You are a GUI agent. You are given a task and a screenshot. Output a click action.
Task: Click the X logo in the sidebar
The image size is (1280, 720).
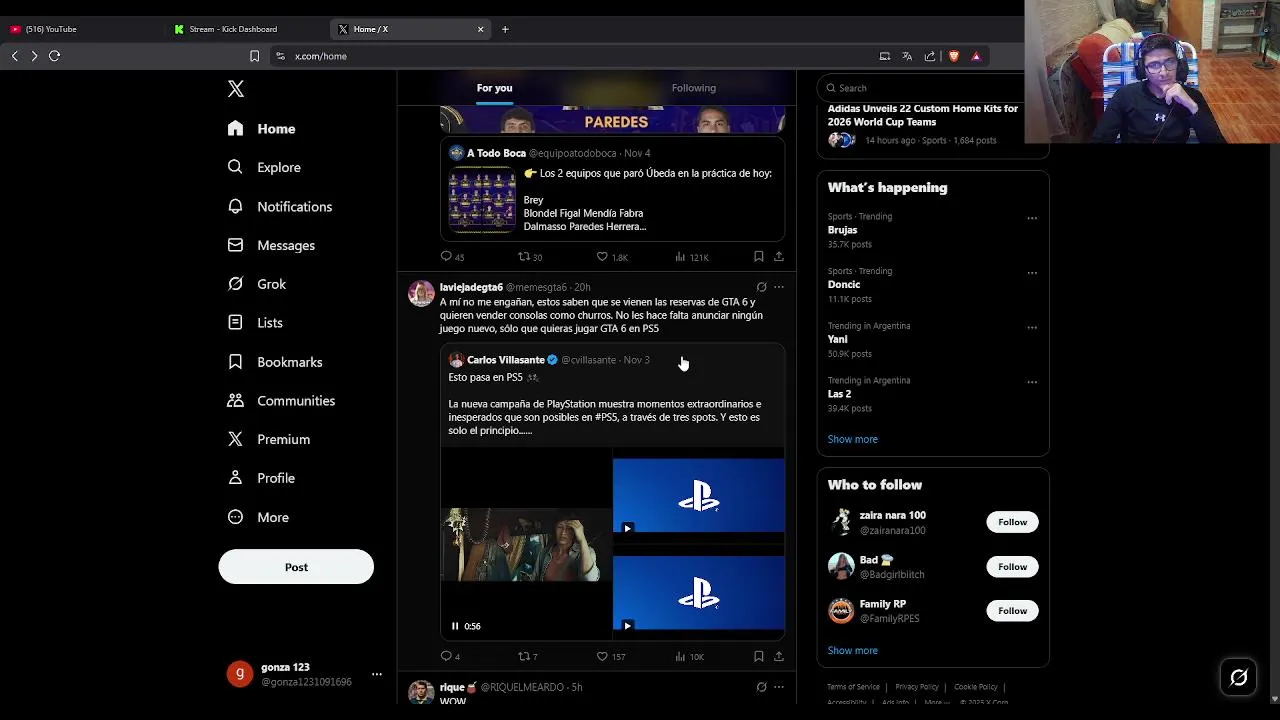point(236,89)
